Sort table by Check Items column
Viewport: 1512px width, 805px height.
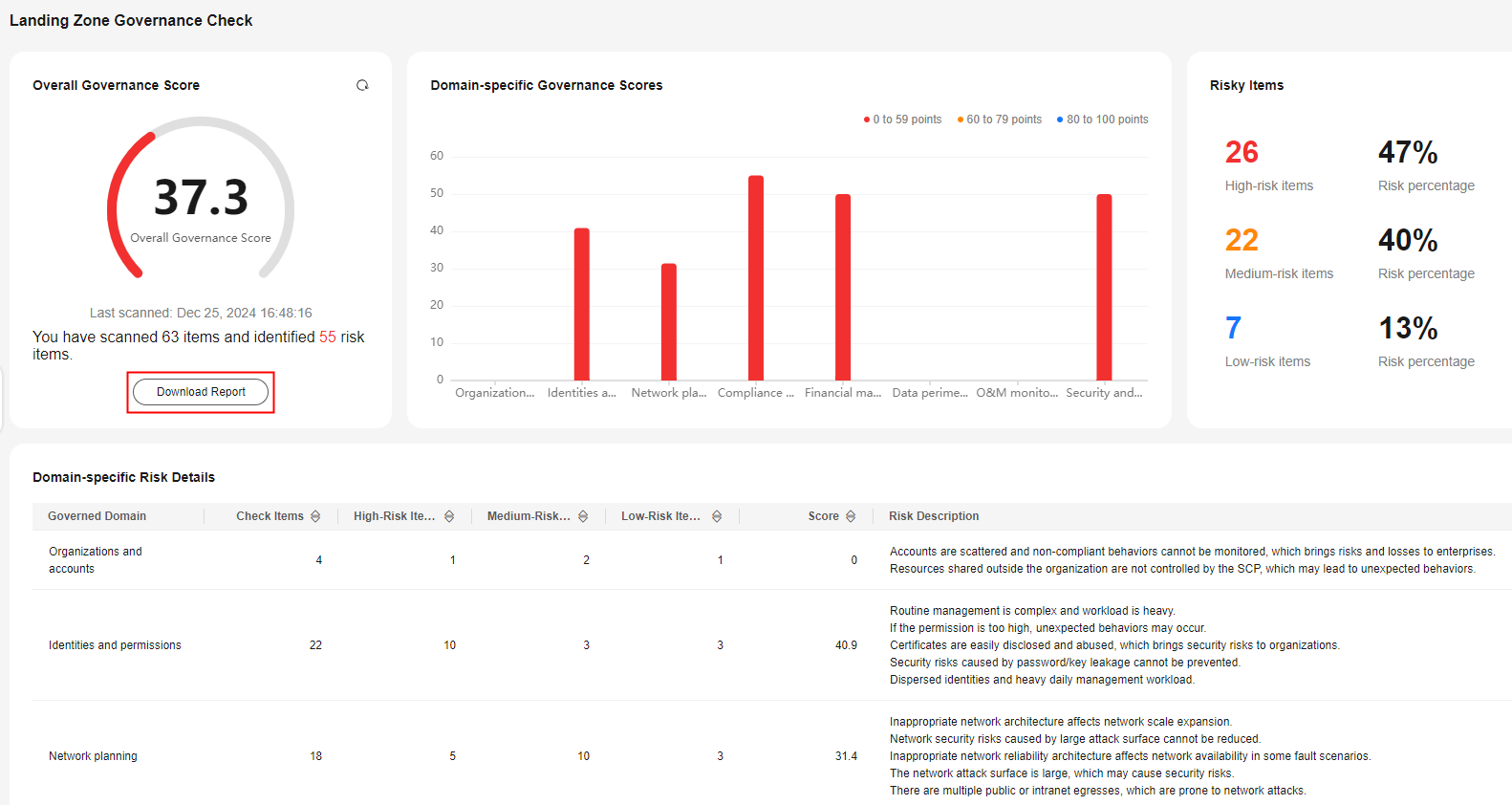point(315,516)
